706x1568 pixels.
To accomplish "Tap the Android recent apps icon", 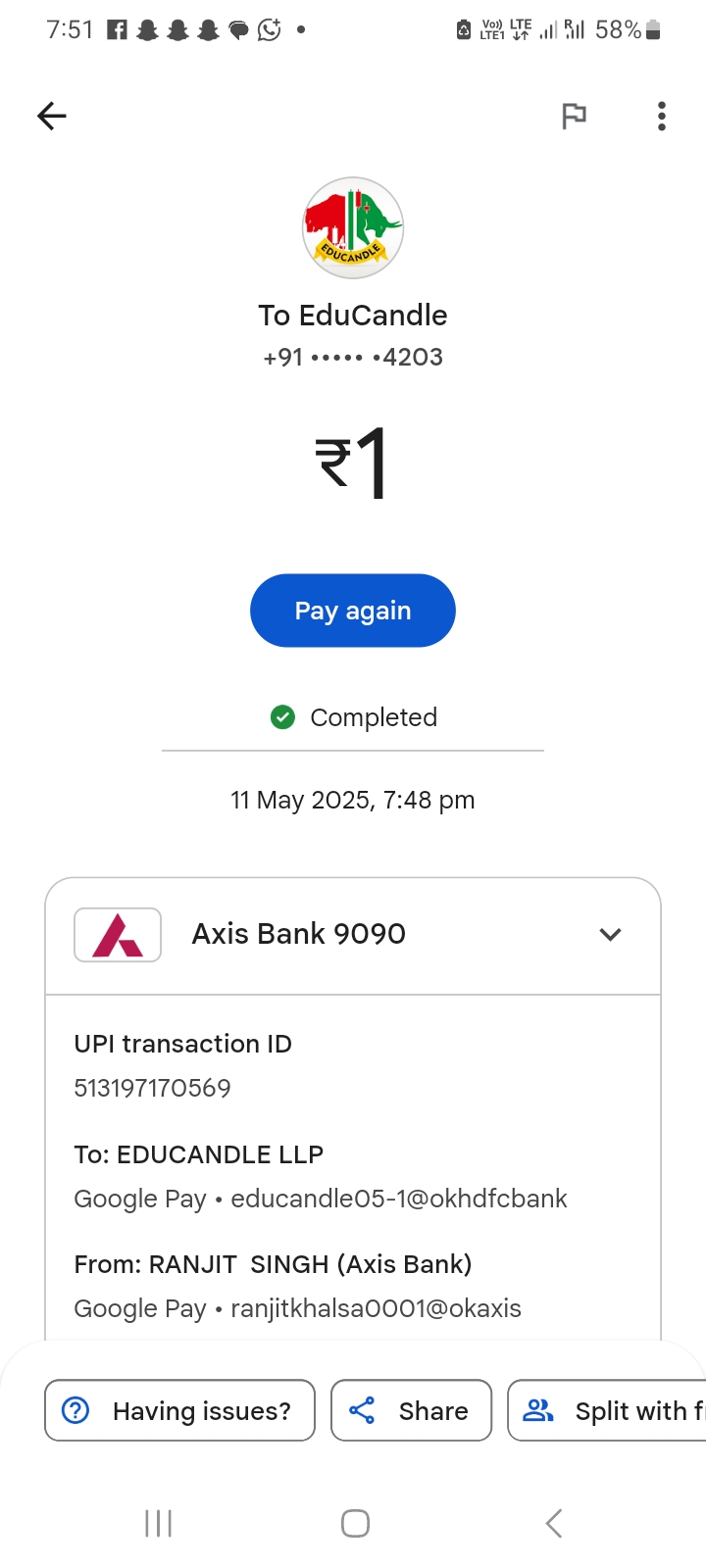I will pyautogui.click(x=158, y=1523).
